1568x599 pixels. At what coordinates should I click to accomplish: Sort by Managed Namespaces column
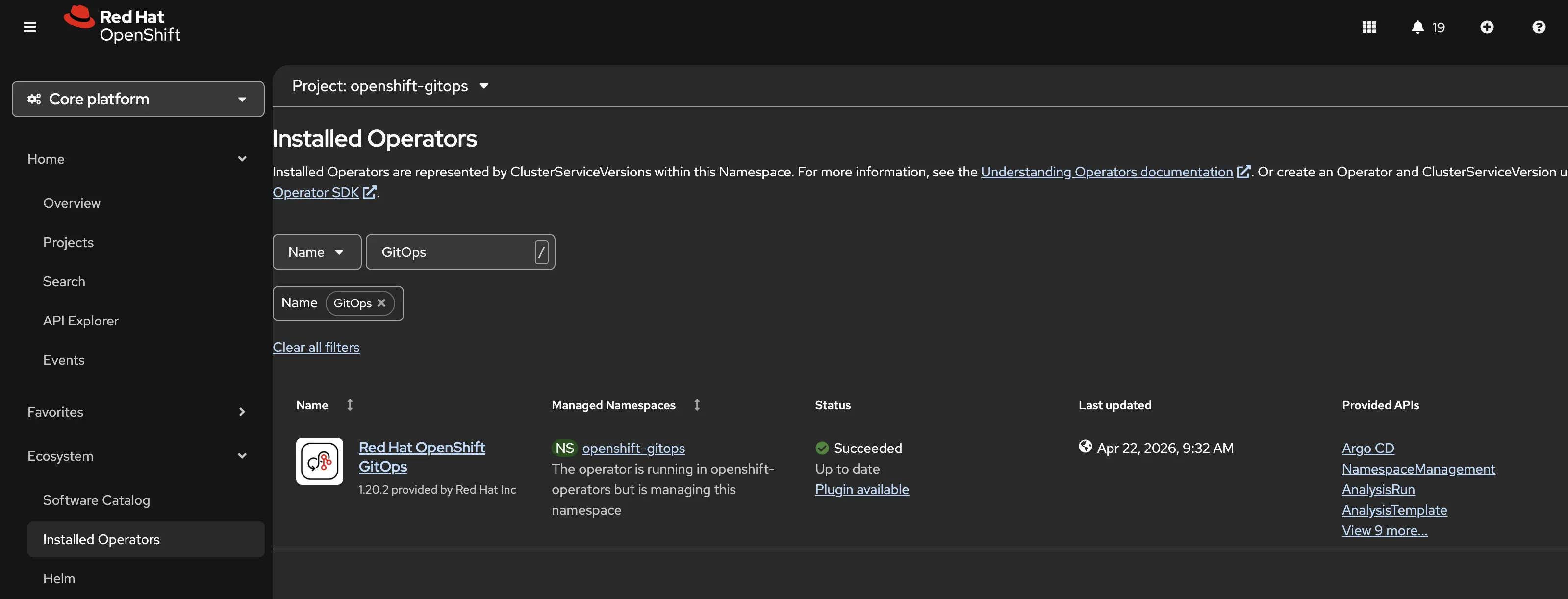697,405
